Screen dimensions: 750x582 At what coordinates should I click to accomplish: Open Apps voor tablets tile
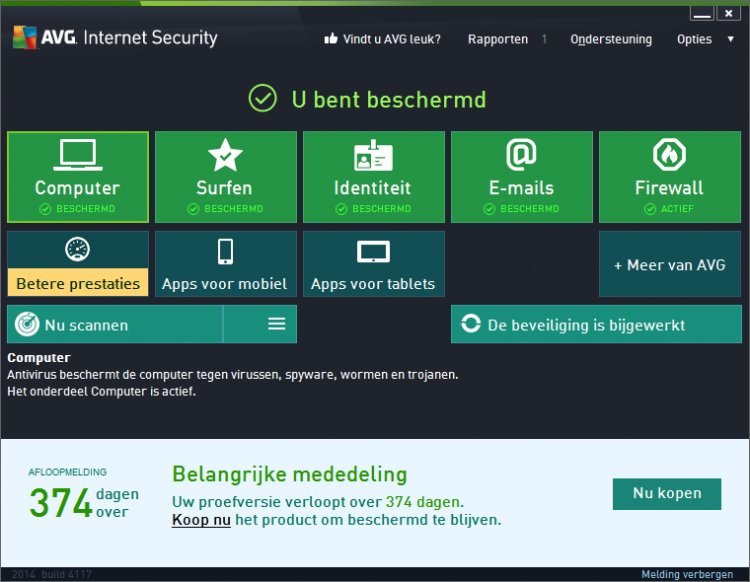click(373, 264)
